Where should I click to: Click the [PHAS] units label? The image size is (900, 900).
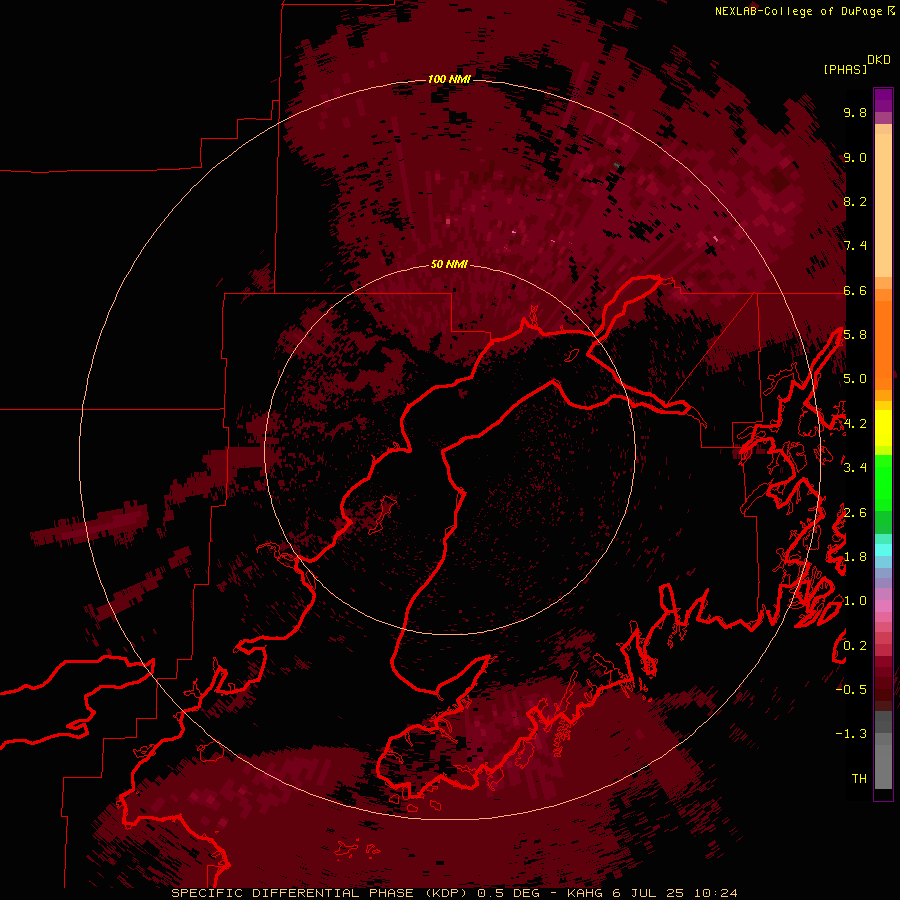(845, 70)
